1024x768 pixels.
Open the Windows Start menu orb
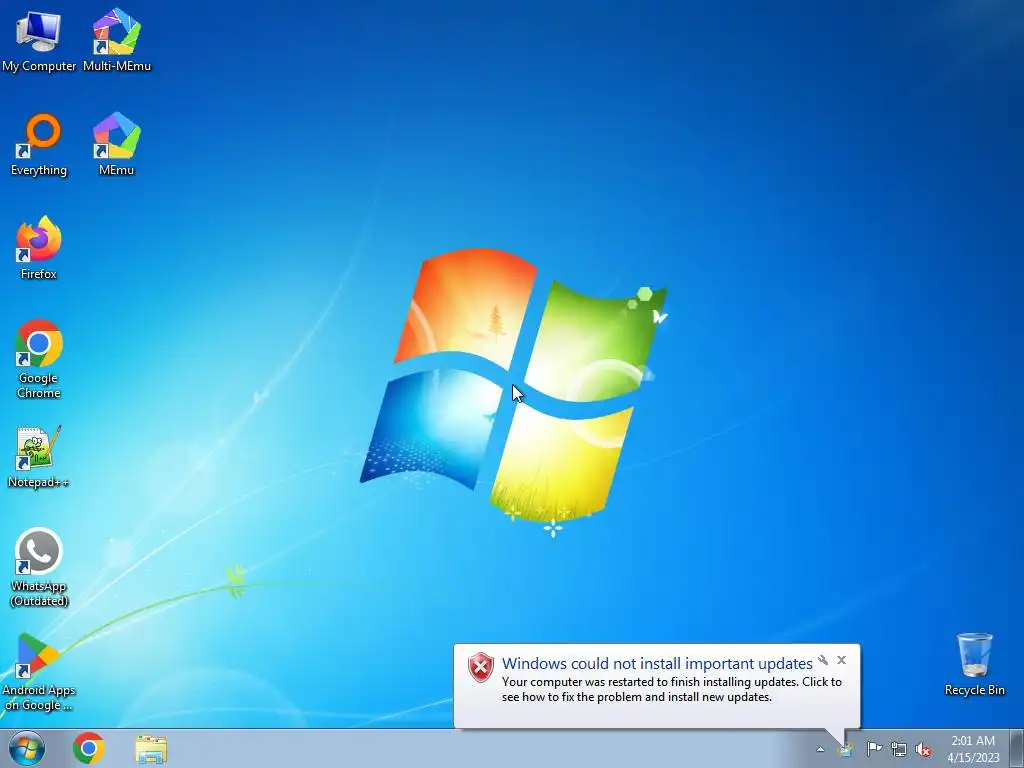(x=27, y=748)
